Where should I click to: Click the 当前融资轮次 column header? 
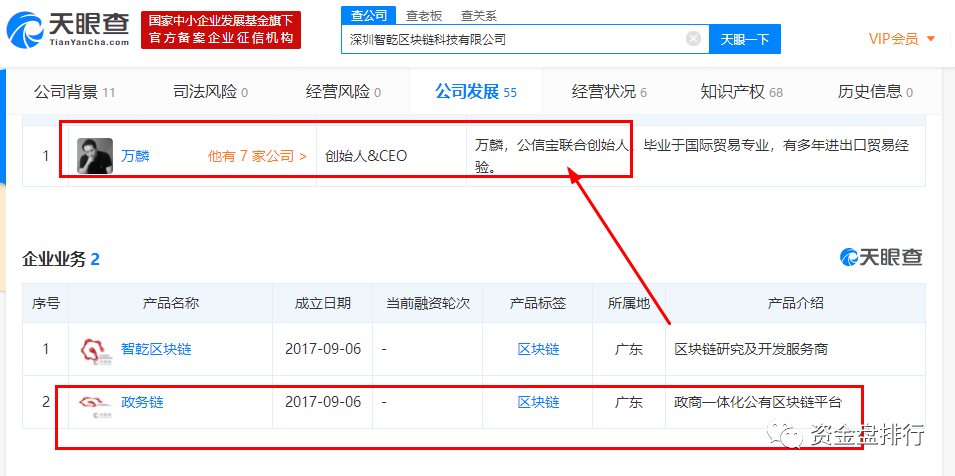pos(428,303)
